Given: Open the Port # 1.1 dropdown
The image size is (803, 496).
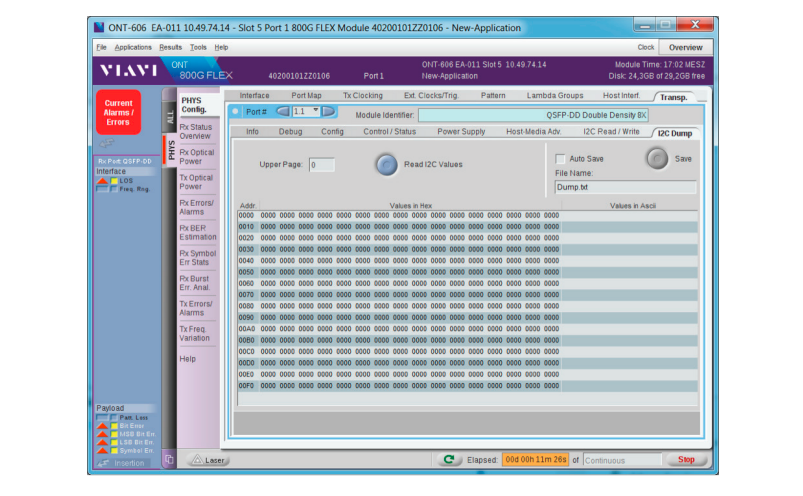Looking at the screenshot, I should click(x=306, y=111).
